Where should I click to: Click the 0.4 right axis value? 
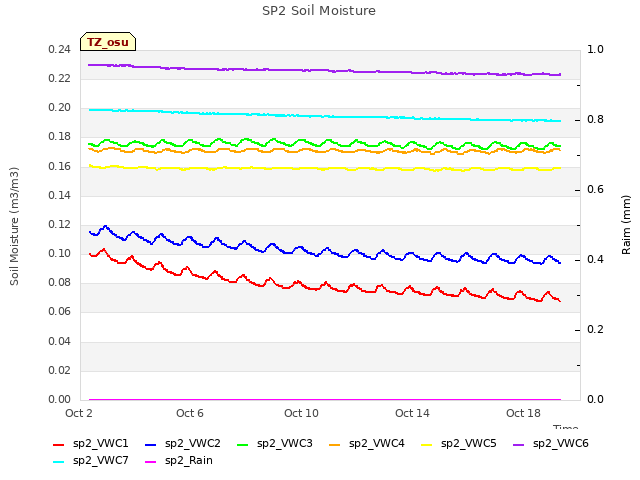[x=595, y=260]
